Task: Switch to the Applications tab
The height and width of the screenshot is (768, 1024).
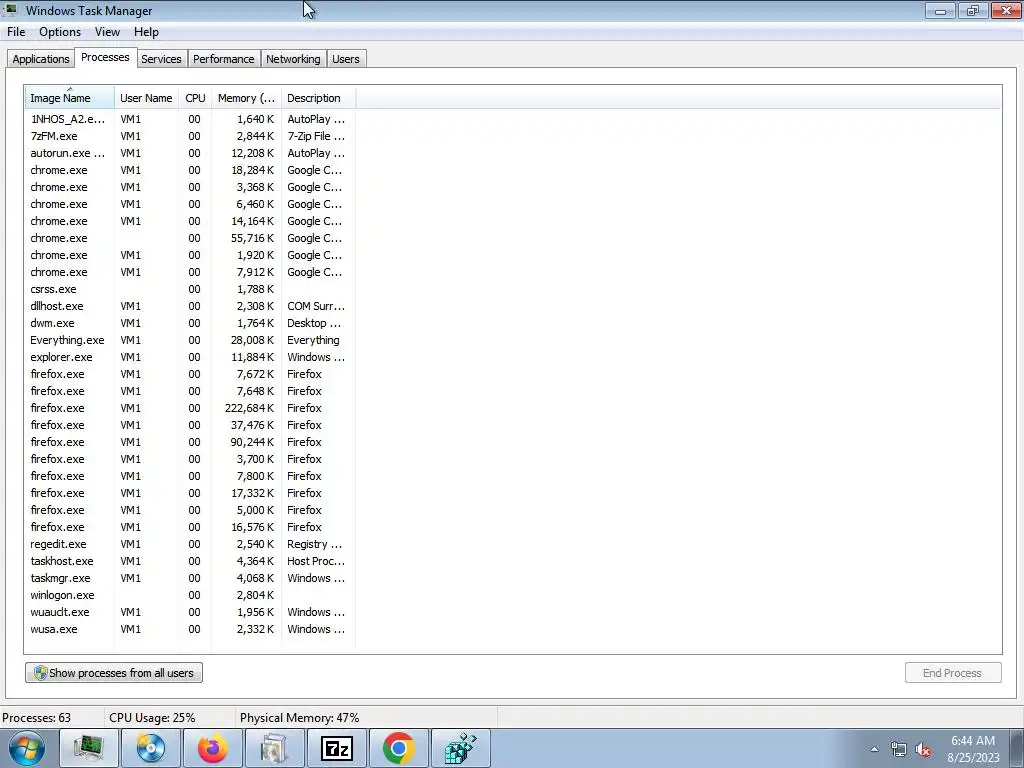Action: pyautogui.click(x=40, y=59)
